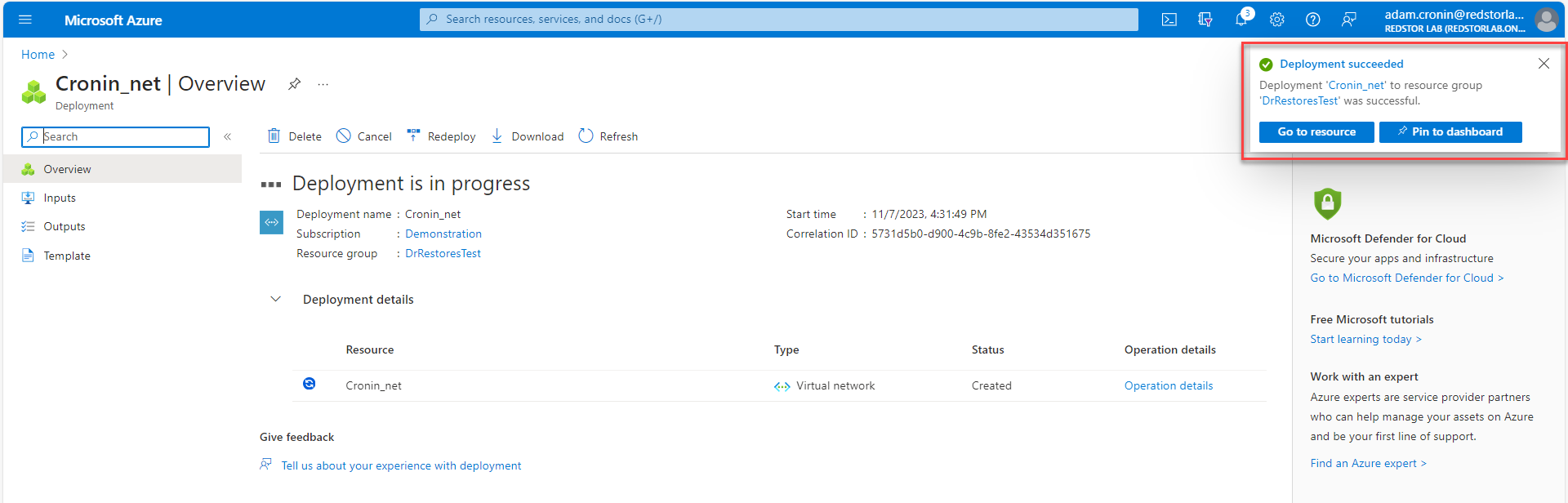Click the Resource column header
This screenshot has height=503, width=1568.
point(369,349)
